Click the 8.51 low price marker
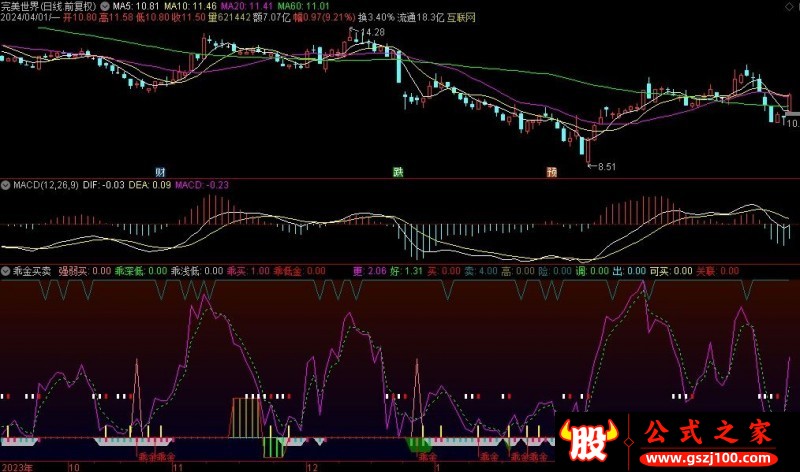Screen dimensions: 800x472 [x=607, y=167]
